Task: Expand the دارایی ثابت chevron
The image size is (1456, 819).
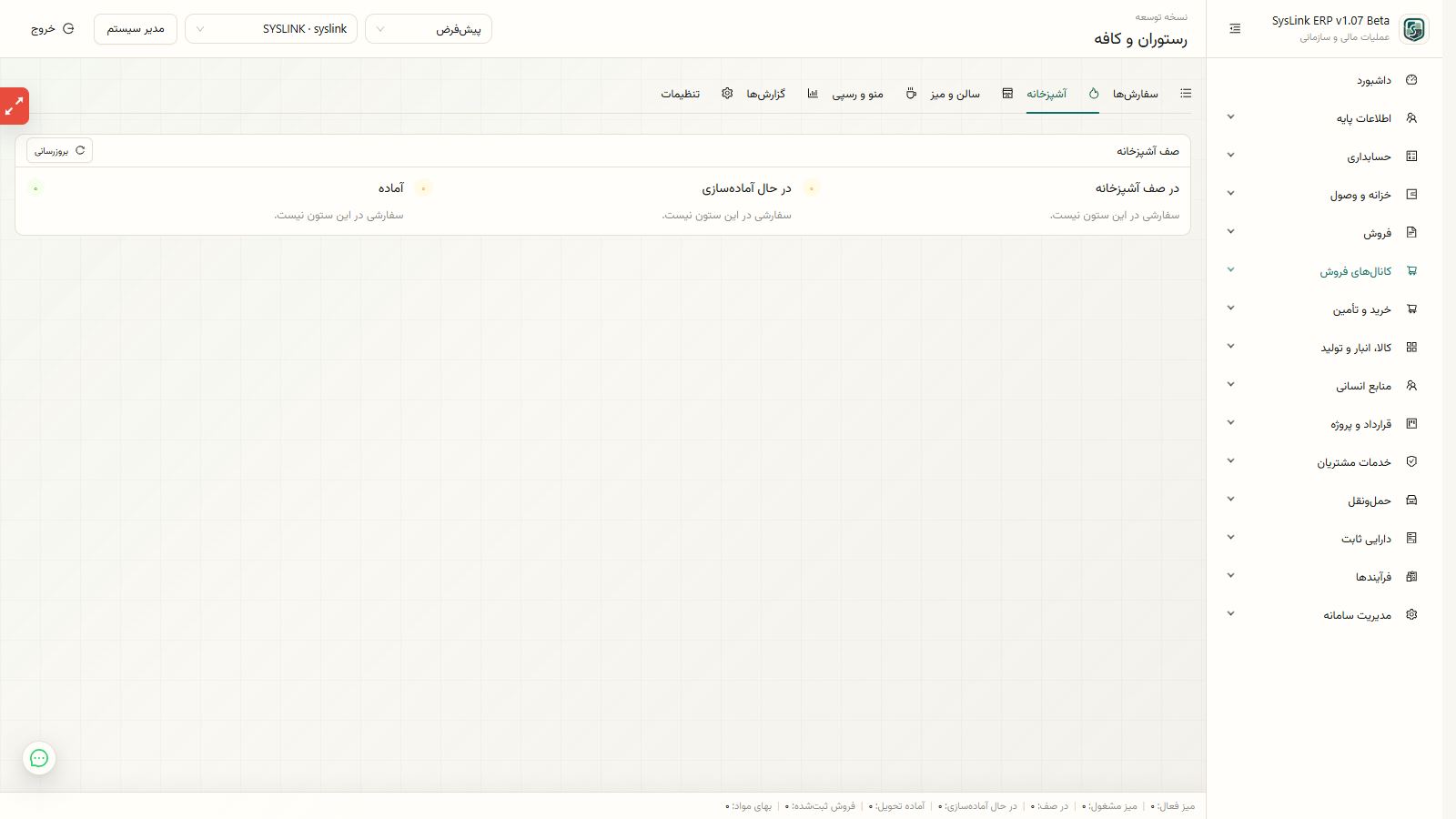Action: (1230, 538)
